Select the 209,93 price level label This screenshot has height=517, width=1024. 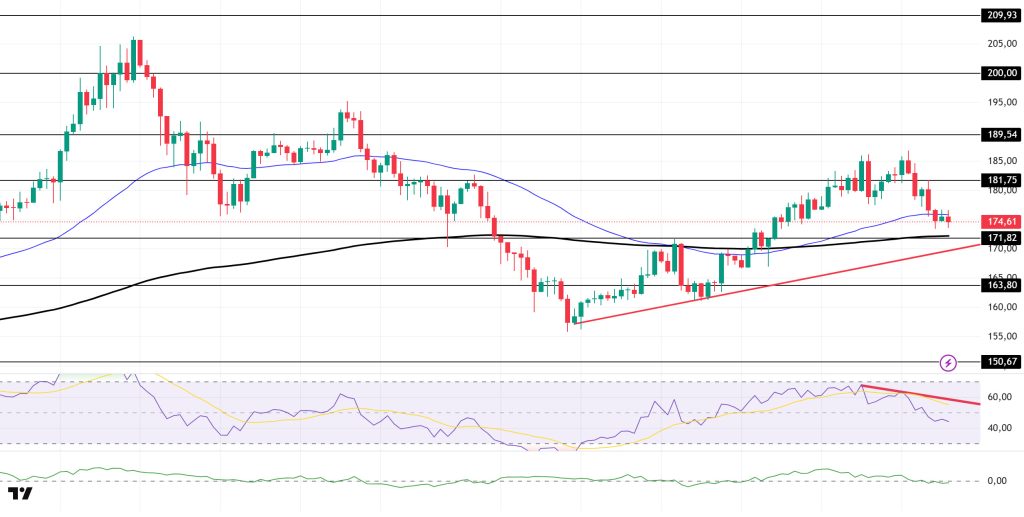[x=1000, y=16]
